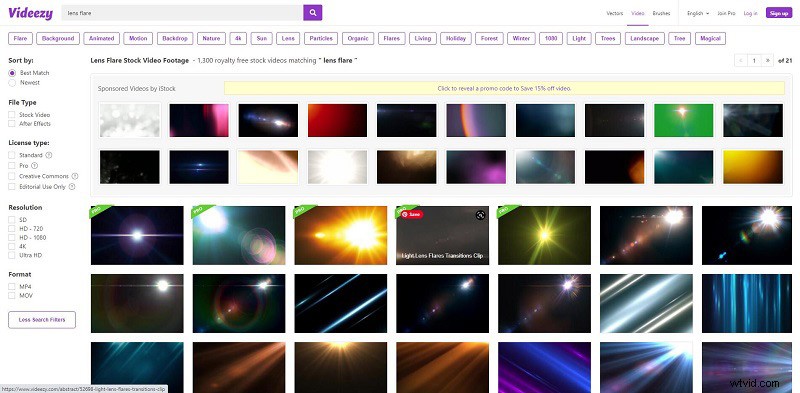Check the SD resolution box

(x=12, y=219)
